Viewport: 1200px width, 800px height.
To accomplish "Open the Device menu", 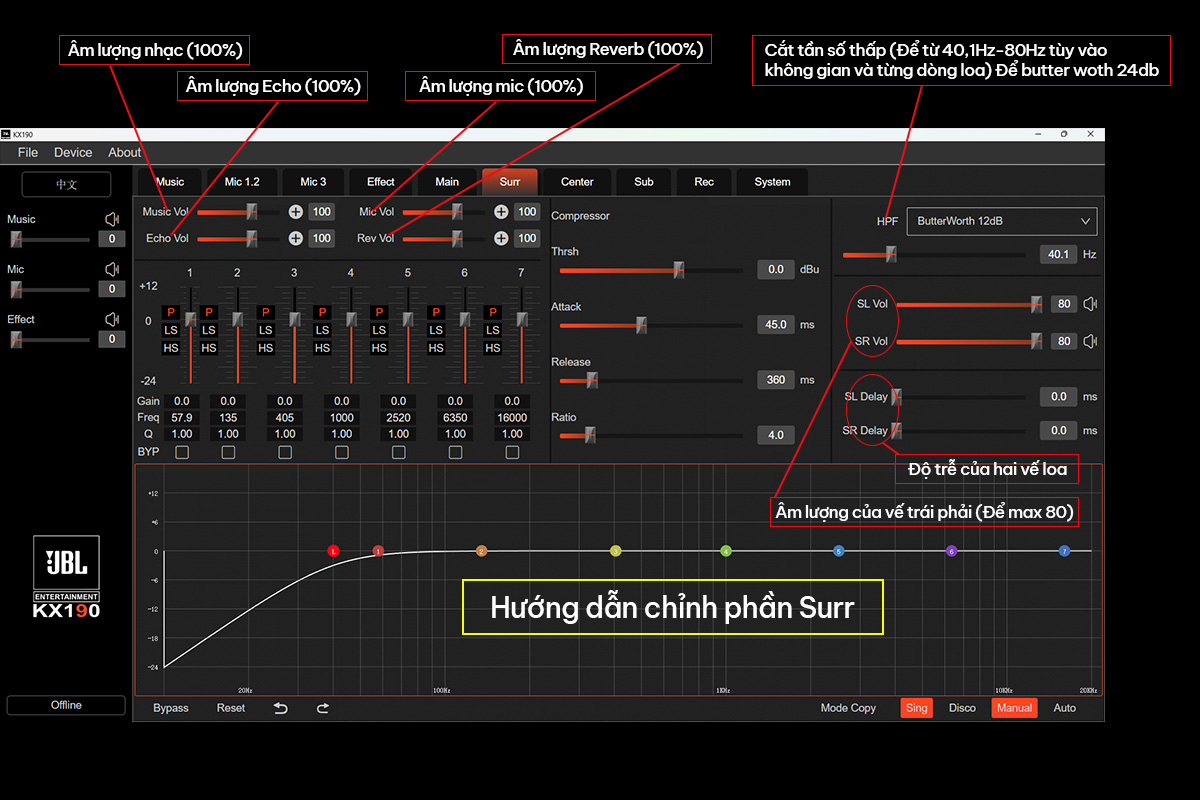I will 73,153.
